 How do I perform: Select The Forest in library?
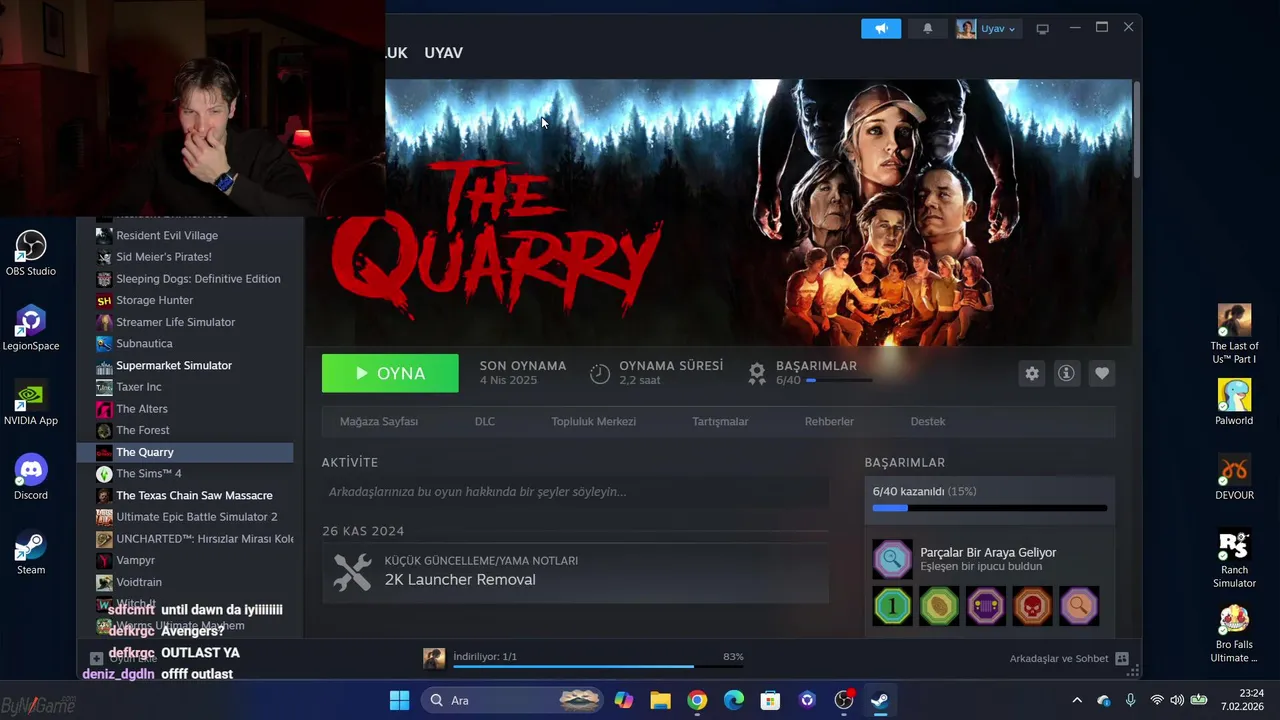click(142, 430)
